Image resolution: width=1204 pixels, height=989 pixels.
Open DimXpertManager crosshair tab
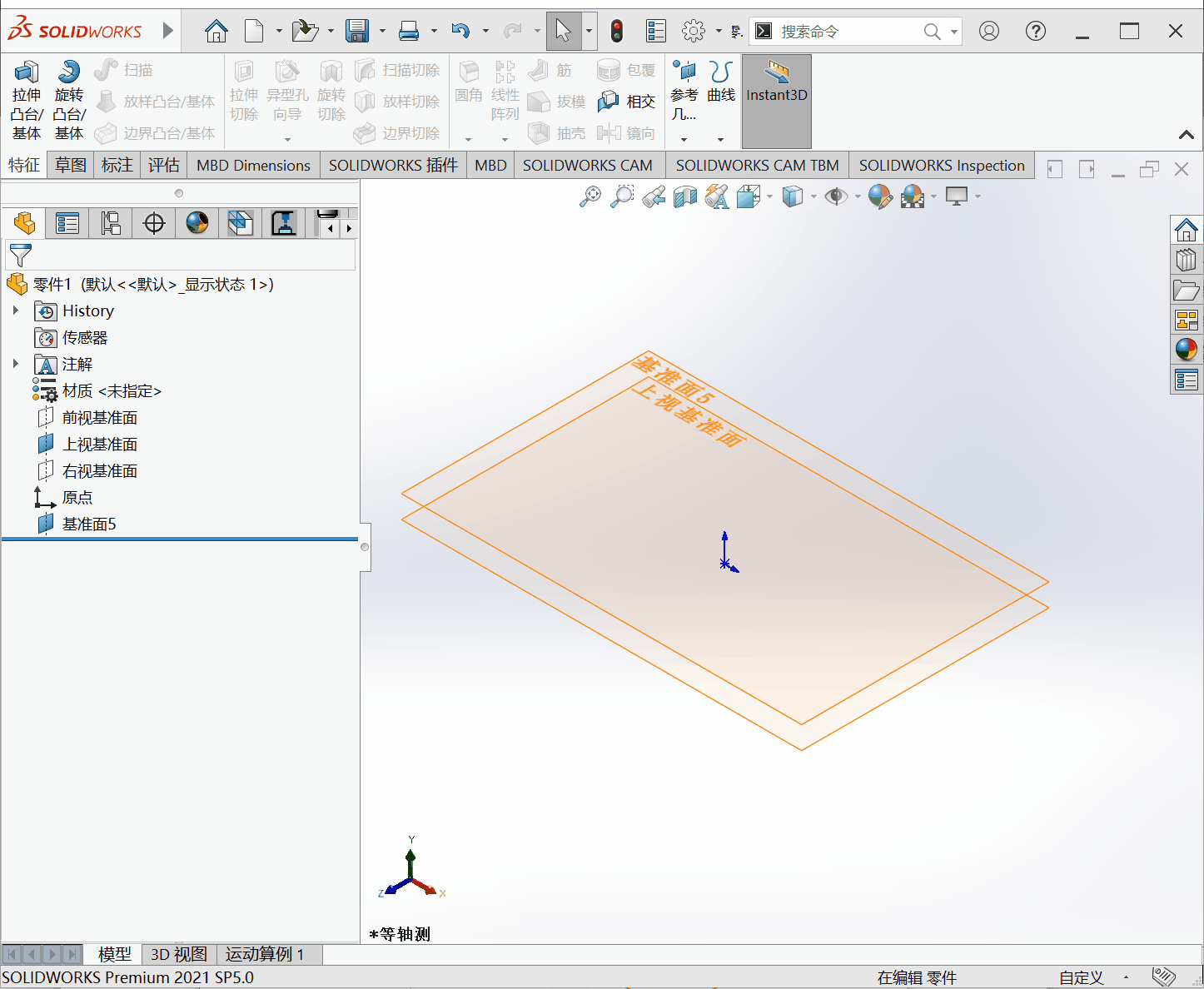pyautogui.click(x=154, y=223)
